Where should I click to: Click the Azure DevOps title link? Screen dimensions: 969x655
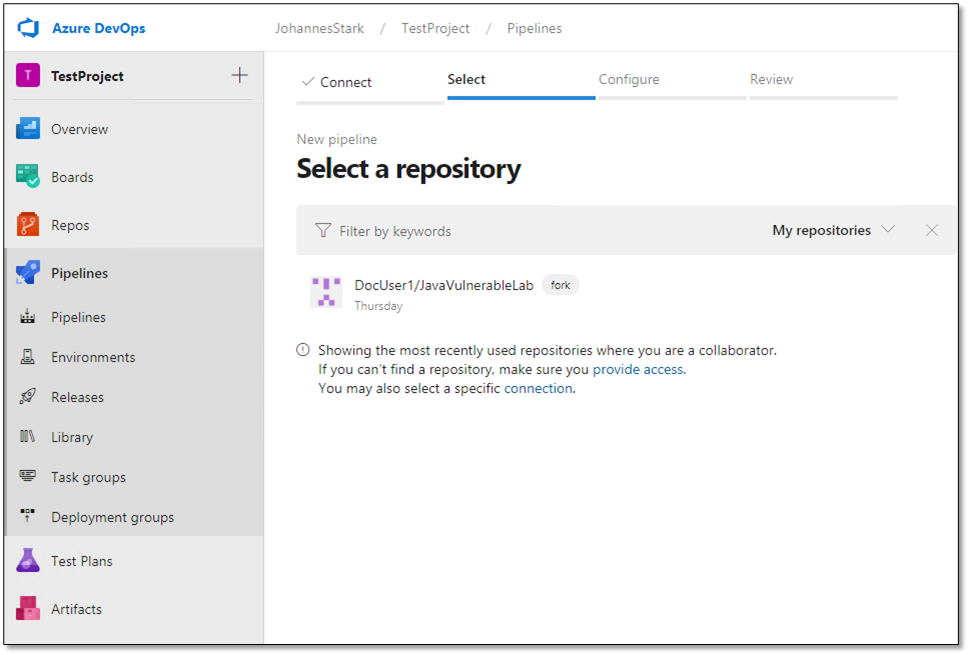coord(99,28)
